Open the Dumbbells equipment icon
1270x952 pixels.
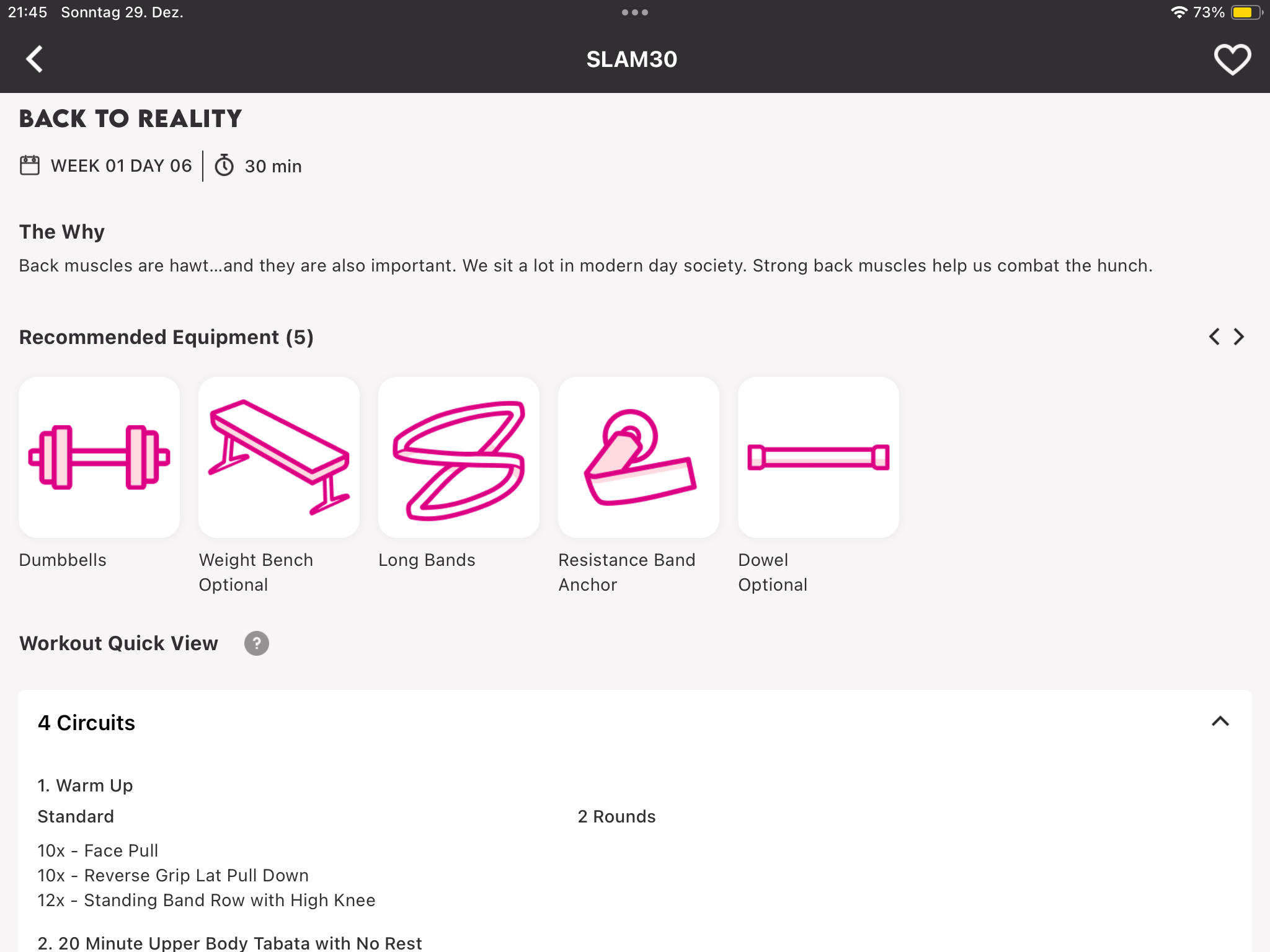(x=99, y=457)
